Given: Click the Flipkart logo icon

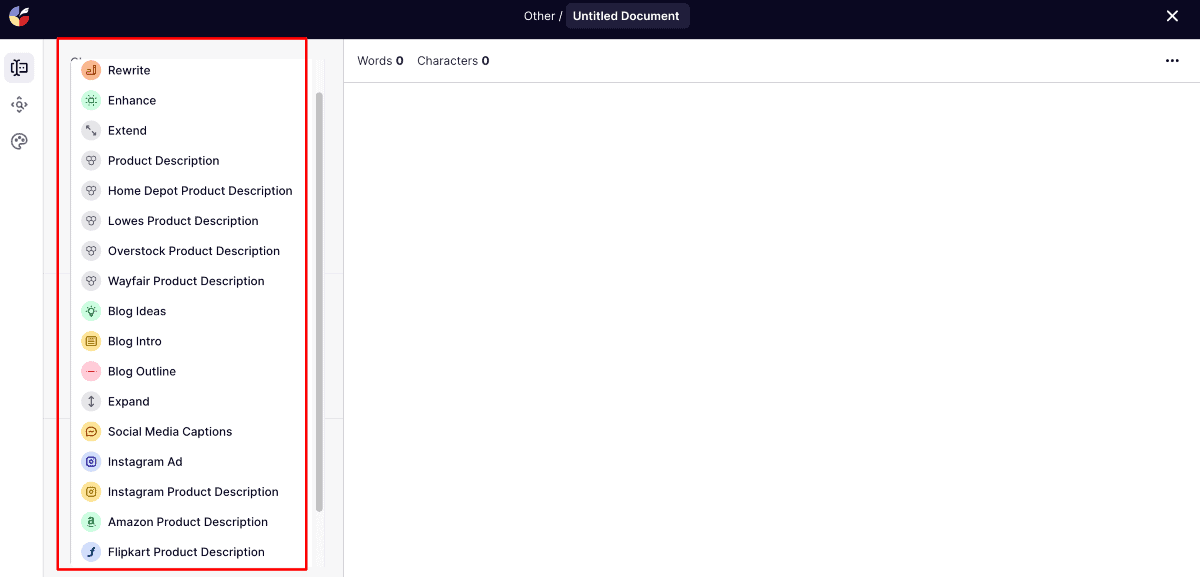Looking at the screenshot, I should (x=91, y=552).
